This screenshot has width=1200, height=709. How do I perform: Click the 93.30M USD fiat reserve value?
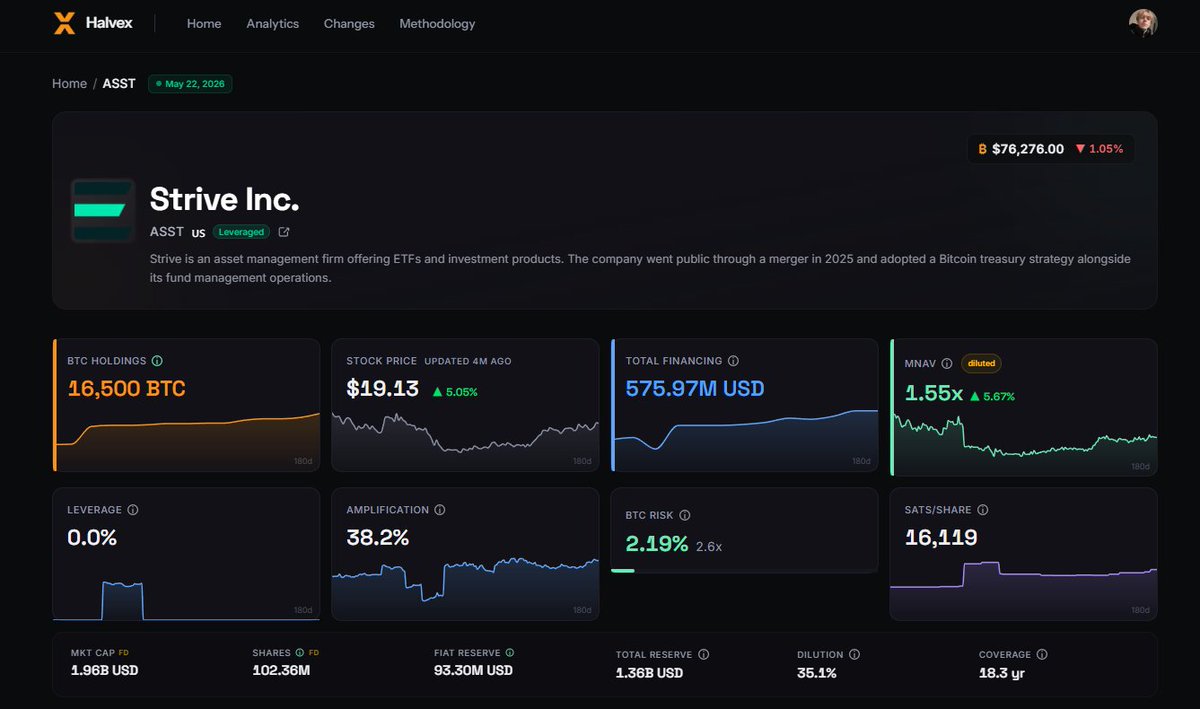473,670
